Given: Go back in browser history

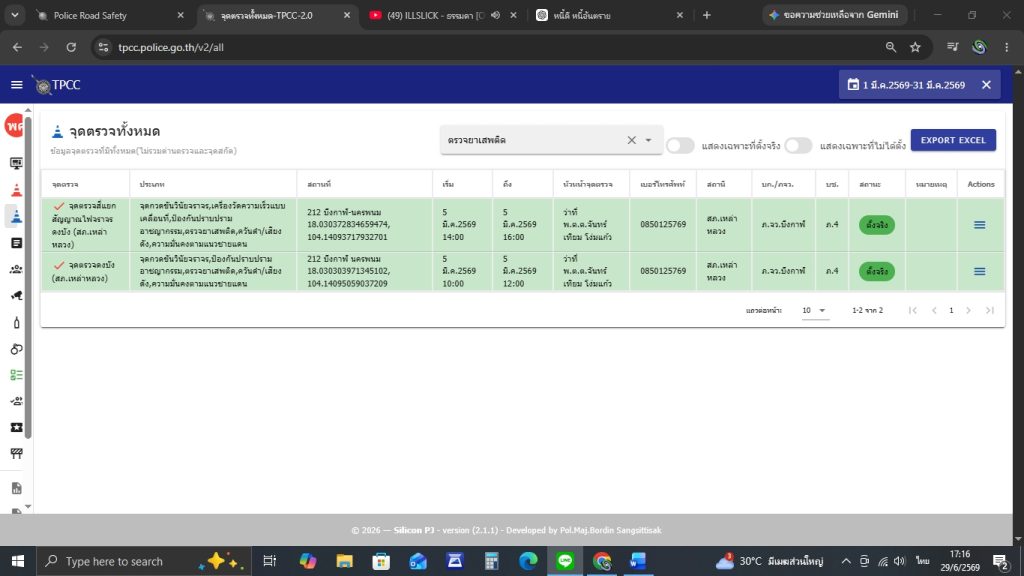Looking at the screenshot, I should 18,47.
